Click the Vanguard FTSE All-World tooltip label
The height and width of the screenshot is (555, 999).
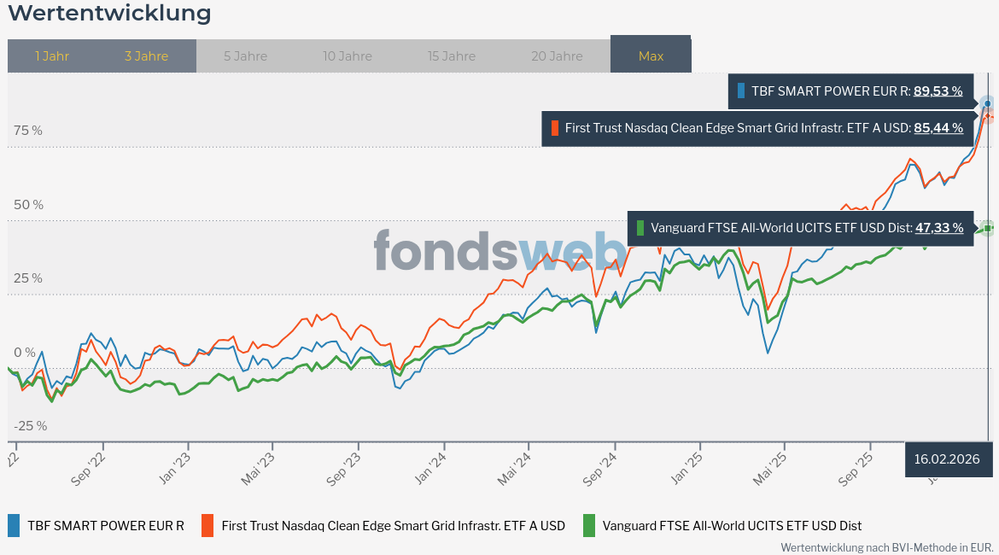point(781,228)
